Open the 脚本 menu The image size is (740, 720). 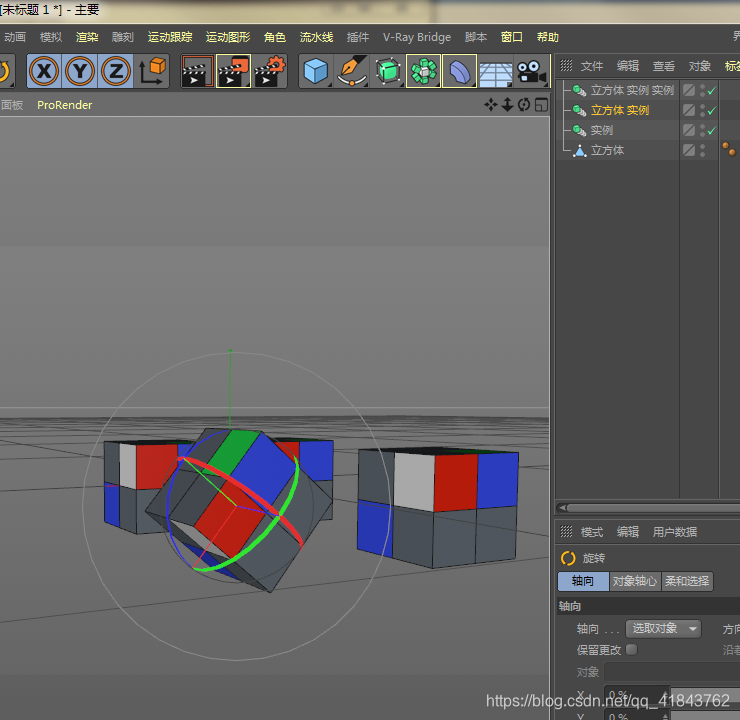476,37
